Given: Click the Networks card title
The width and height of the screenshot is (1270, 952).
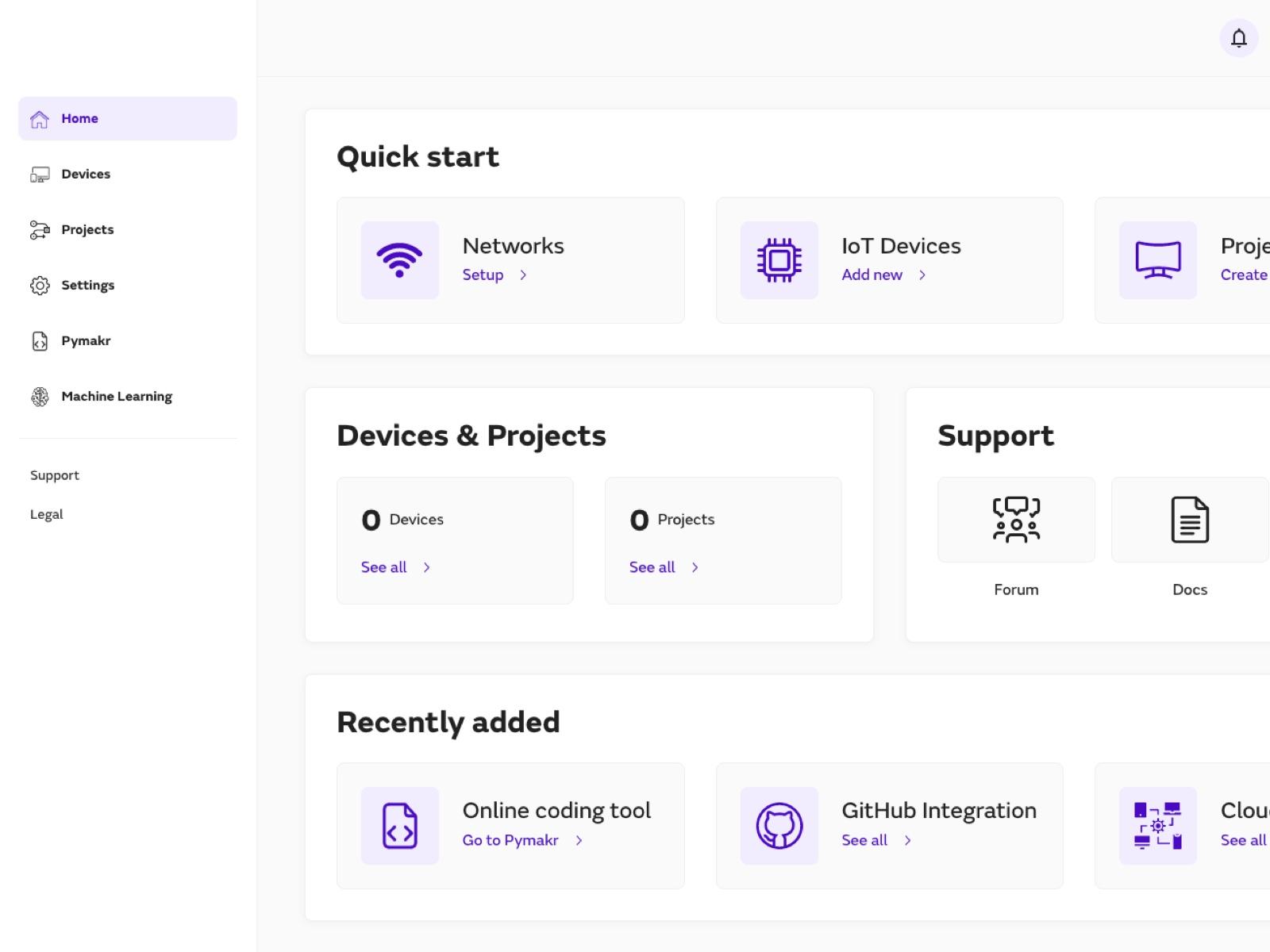Looking at the screenshot, I should coord(514,246).
